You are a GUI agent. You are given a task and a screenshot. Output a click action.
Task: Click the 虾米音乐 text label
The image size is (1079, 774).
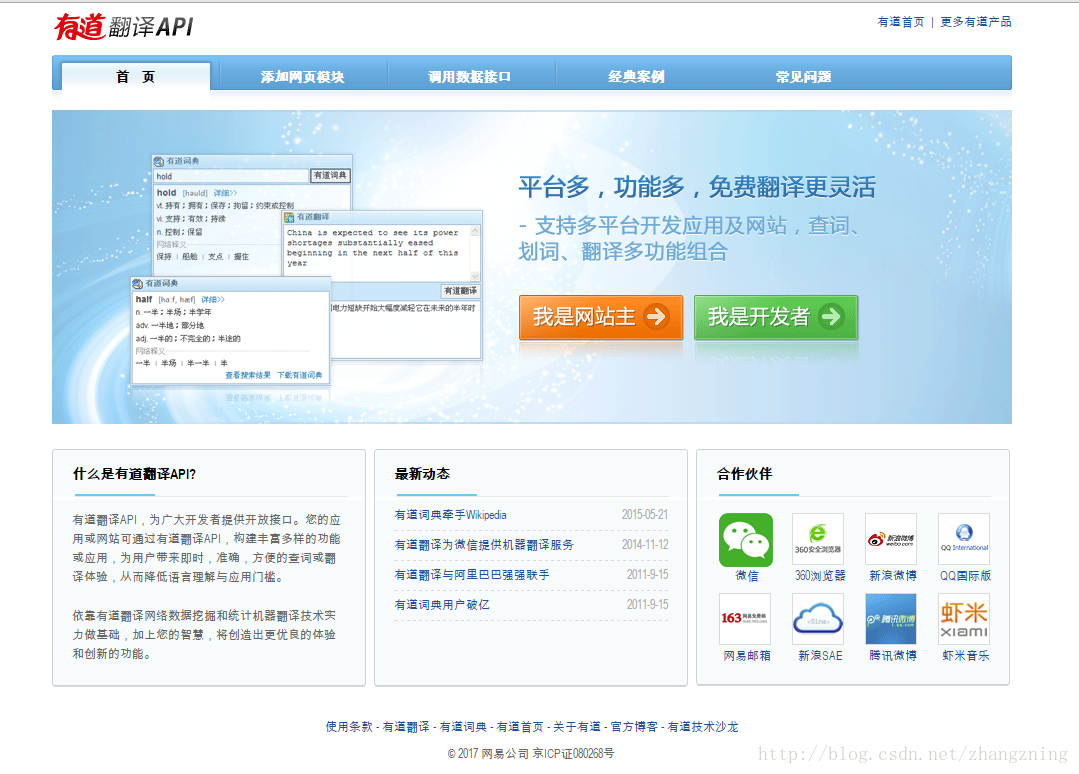[x=965, y=656]
